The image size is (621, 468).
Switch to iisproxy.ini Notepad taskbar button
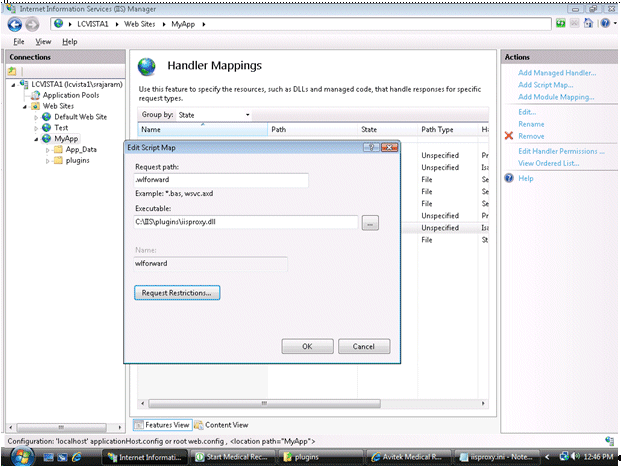pos(497,457)
